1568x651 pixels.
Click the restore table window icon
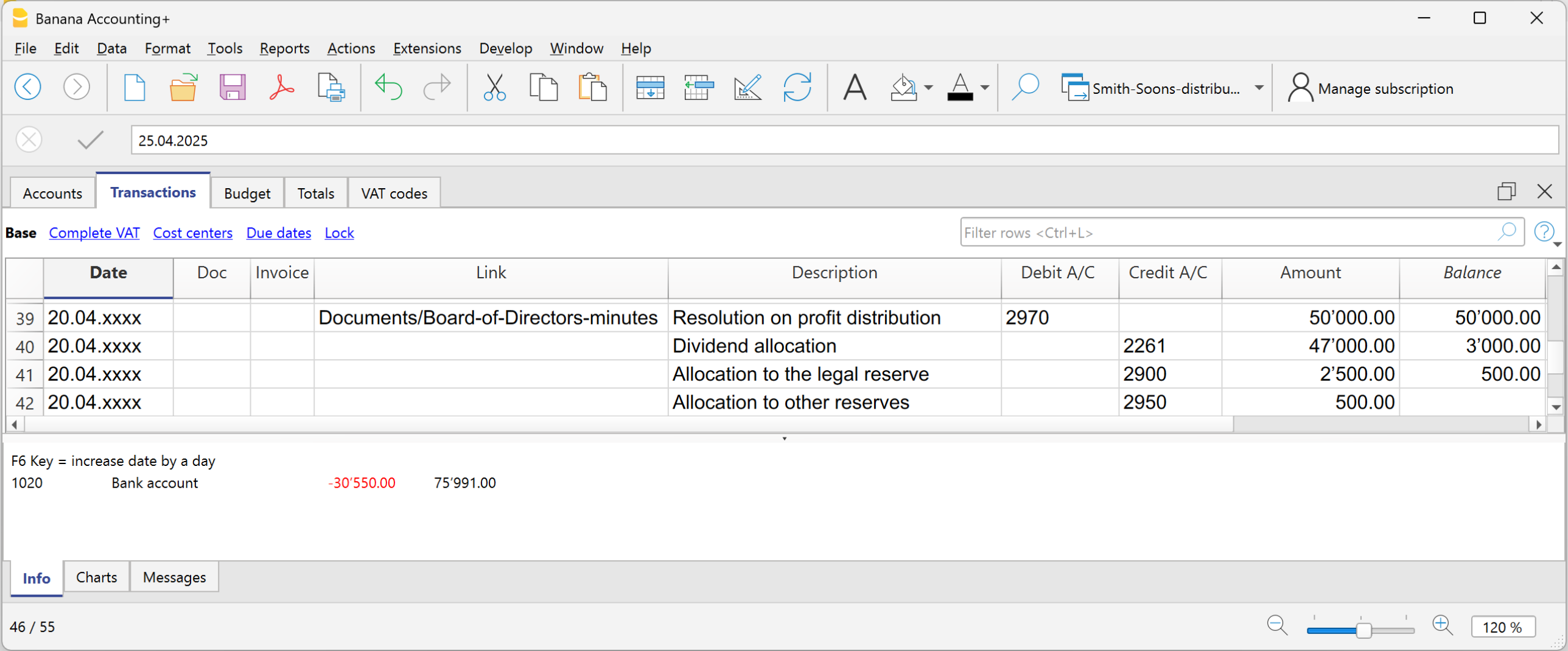click(1507, 191)
